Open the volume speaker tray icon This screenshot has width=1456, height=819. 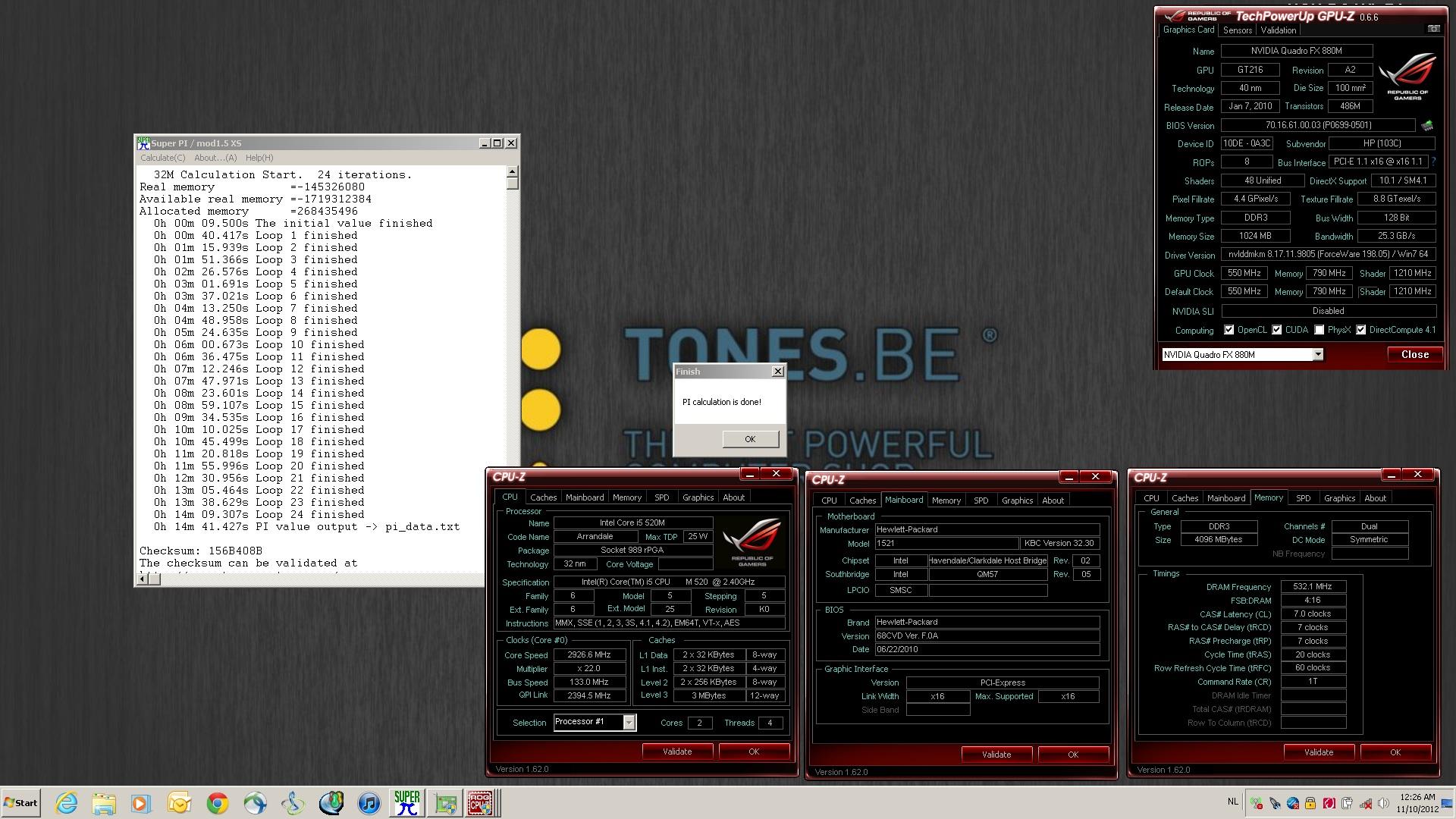click(1383, 803)
